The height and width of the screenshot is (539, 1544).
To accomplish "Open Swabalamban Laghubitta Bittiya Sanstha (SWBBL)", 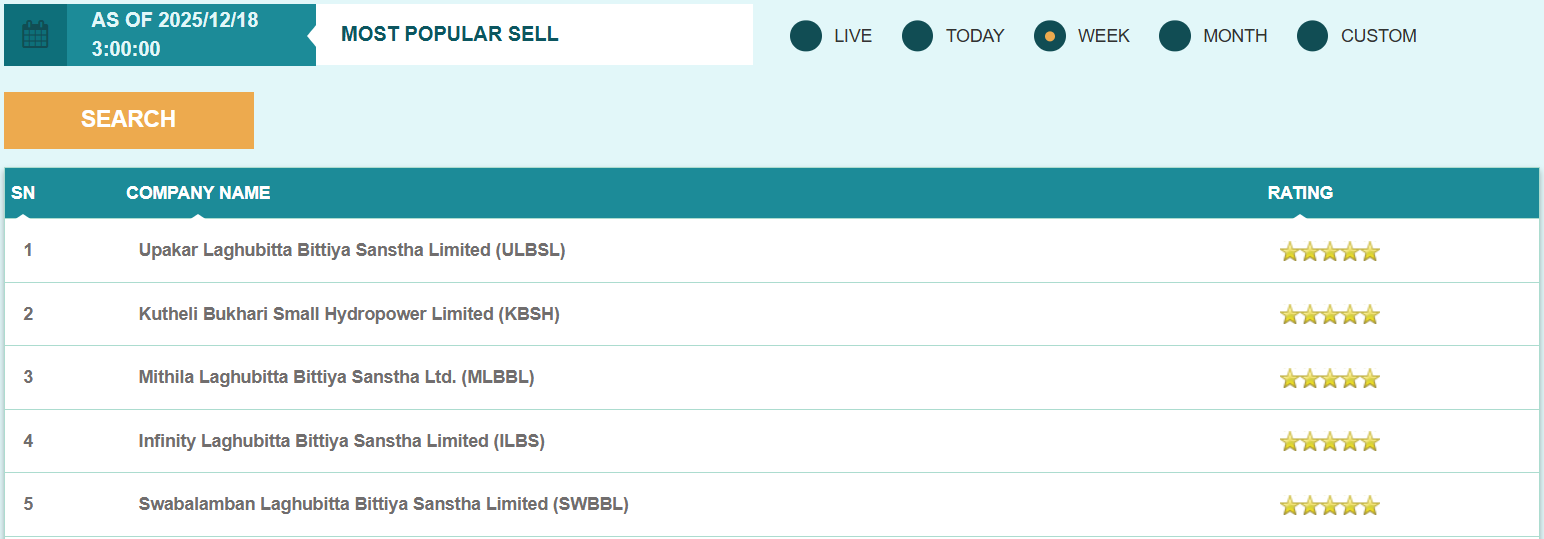I will pyautogui.click(x=383, y=504).
